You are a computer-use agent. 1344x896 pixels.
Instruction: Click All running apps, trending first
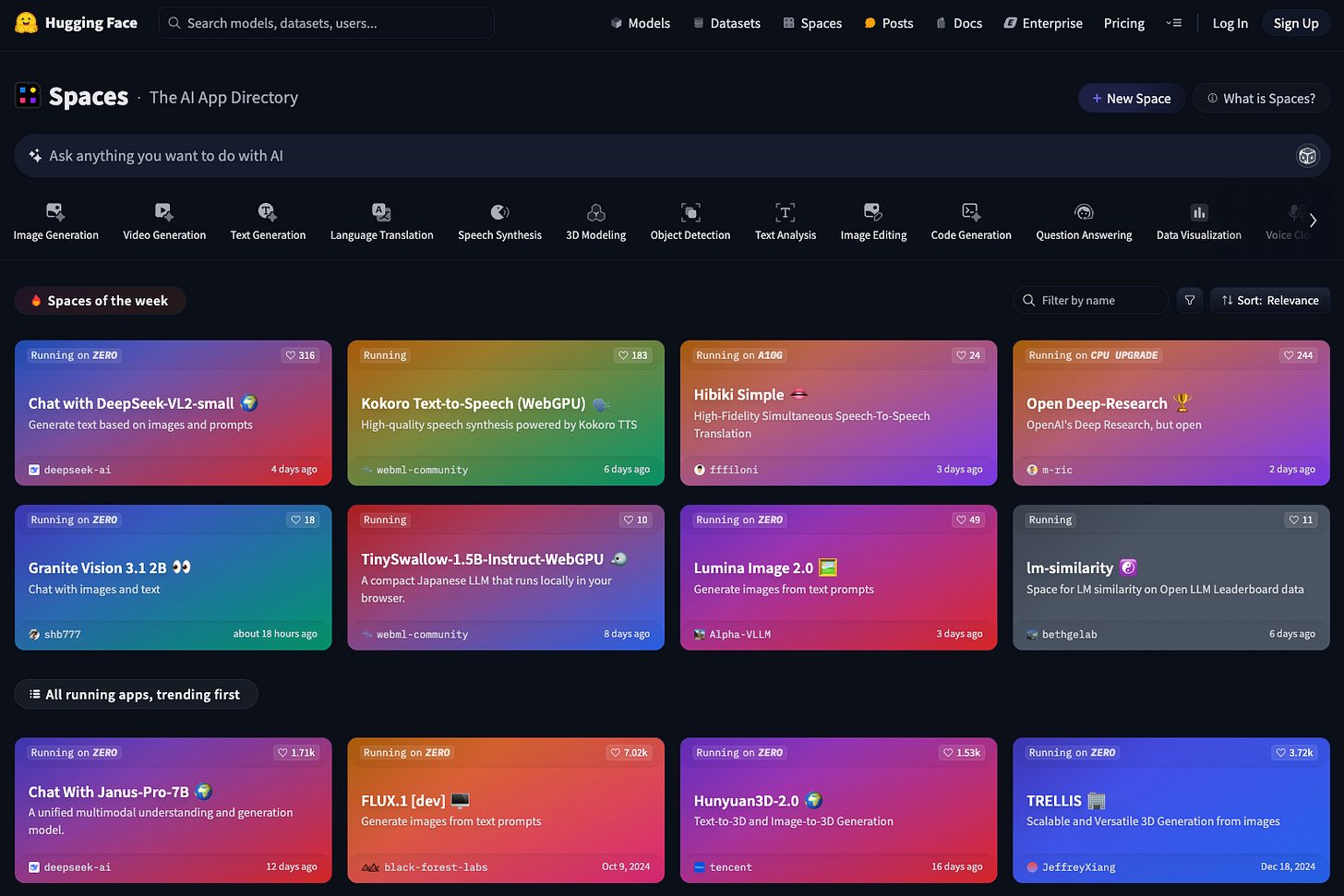click(136, 695)
